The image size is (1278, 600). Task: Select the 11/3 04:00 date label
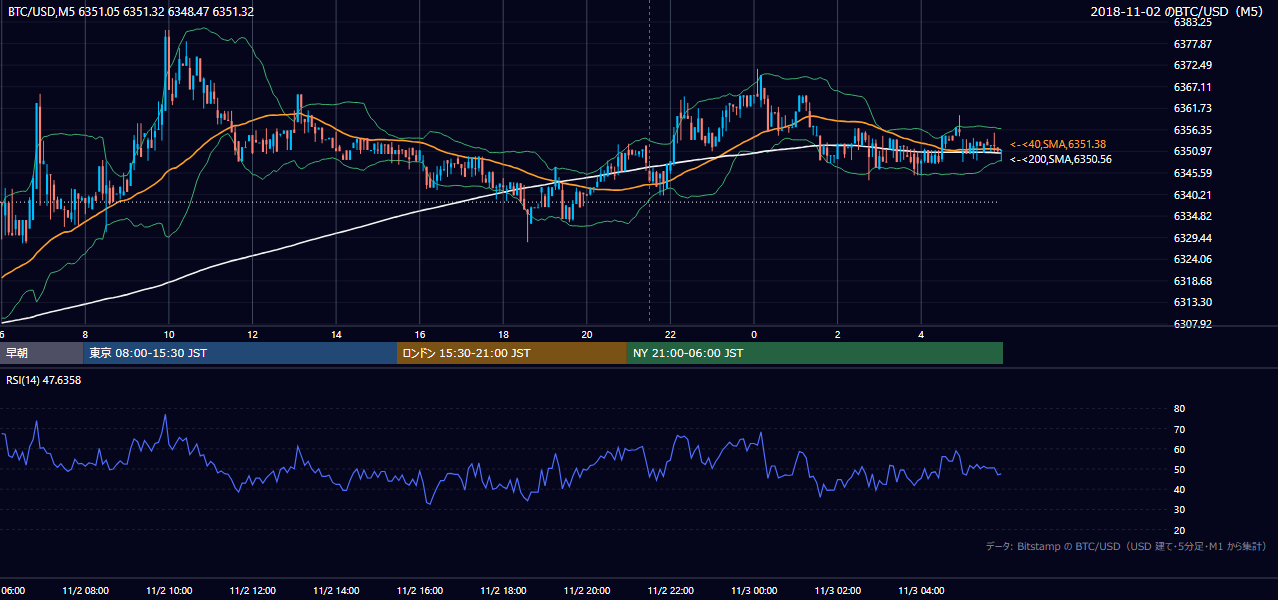click(921, 591)
